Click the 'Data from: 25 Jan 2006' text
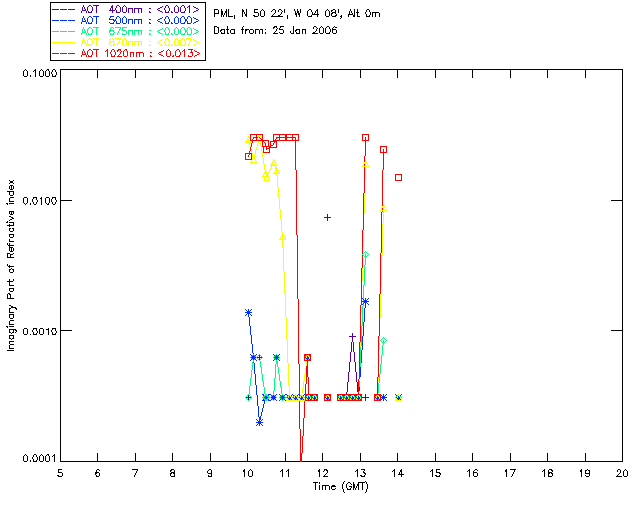This screenshot has width=640, height=512. (x=275, y=31)
